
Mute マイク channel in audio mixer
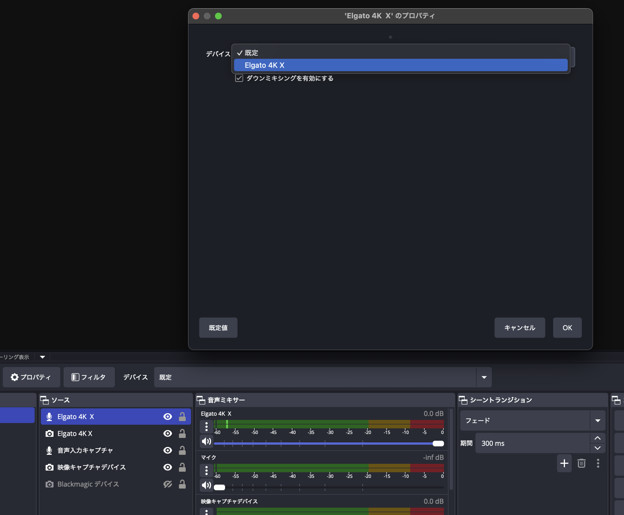point(206,485)
